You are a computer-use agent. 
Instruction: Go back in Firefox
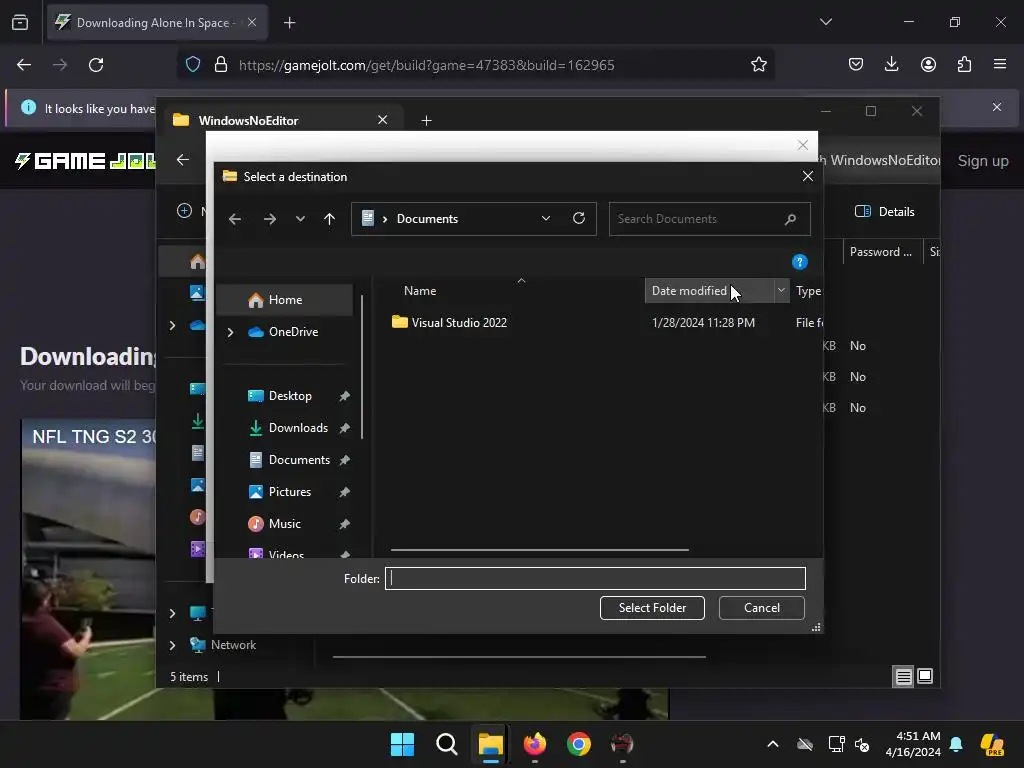point(24,65)
